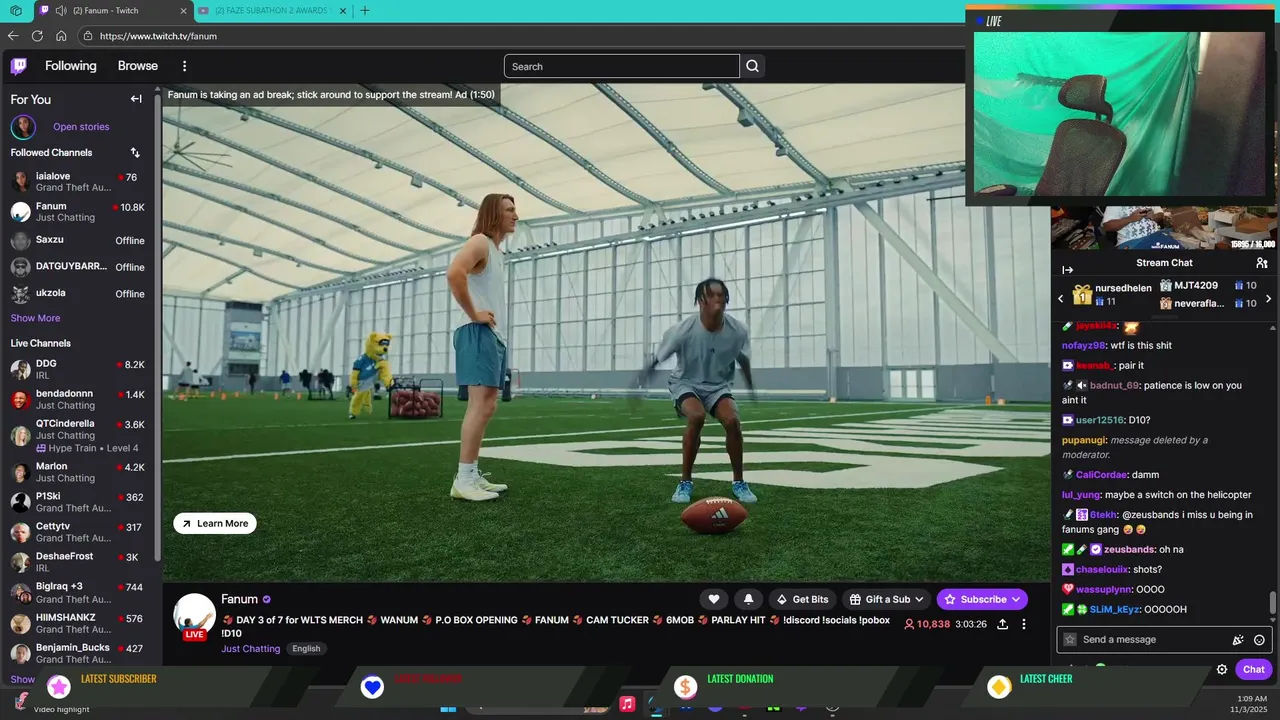Open Benjamin_Bucks live channel
The width and height of the screenshot is (1280, 720).
click(x=78, y=653)
